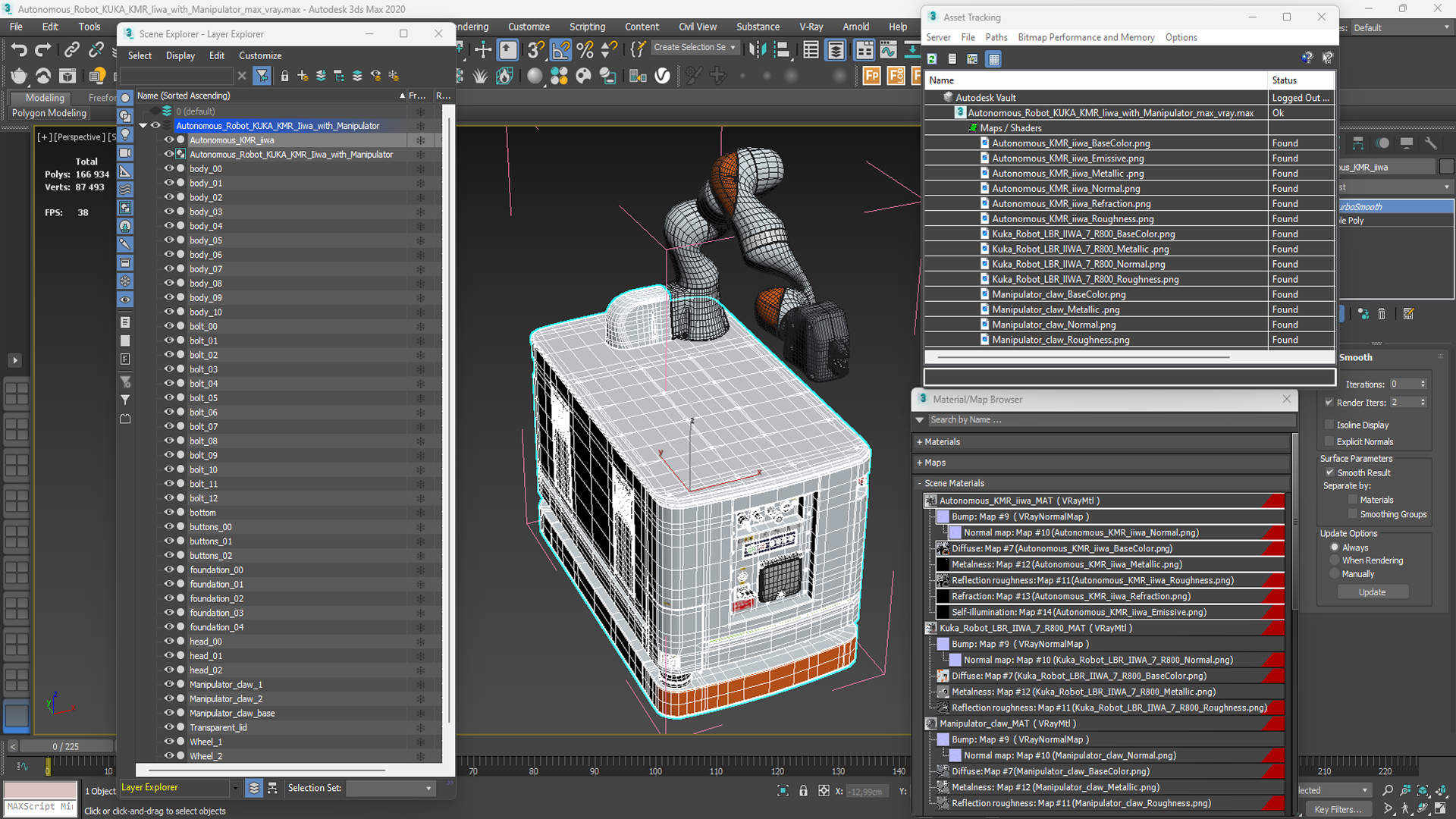
Task: Click the teapot Render Setup icon
Action: click(19, 76)
